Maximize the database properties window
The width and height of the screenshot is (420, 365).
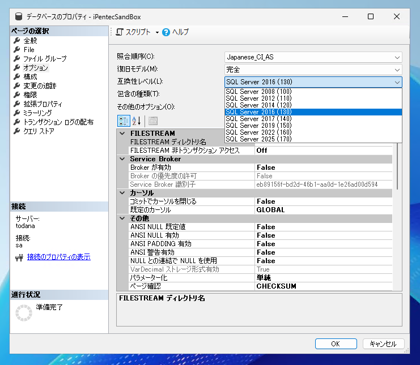pos(371,16)
